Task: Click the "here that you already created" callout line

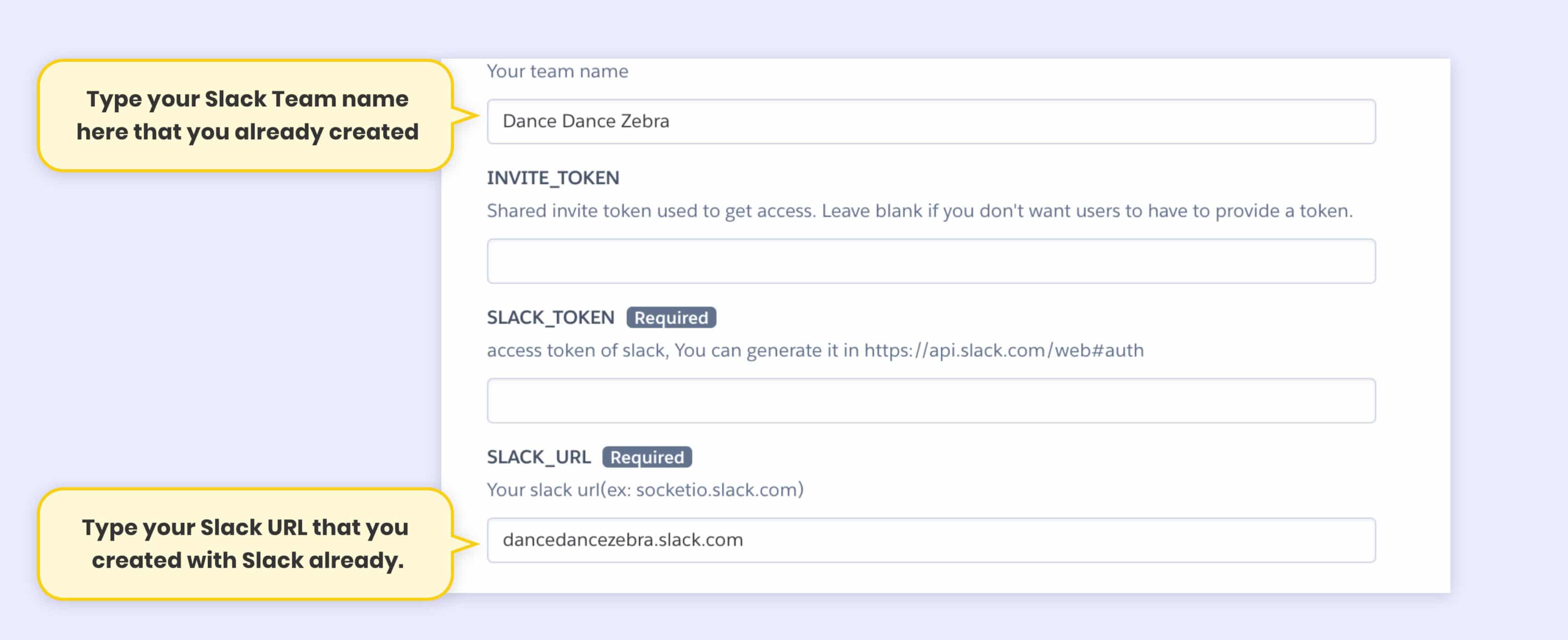Action: [247, 132]
